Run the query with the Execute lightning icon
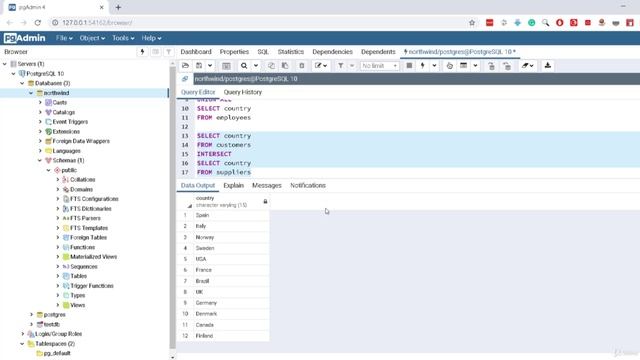 tap(422, 66)
